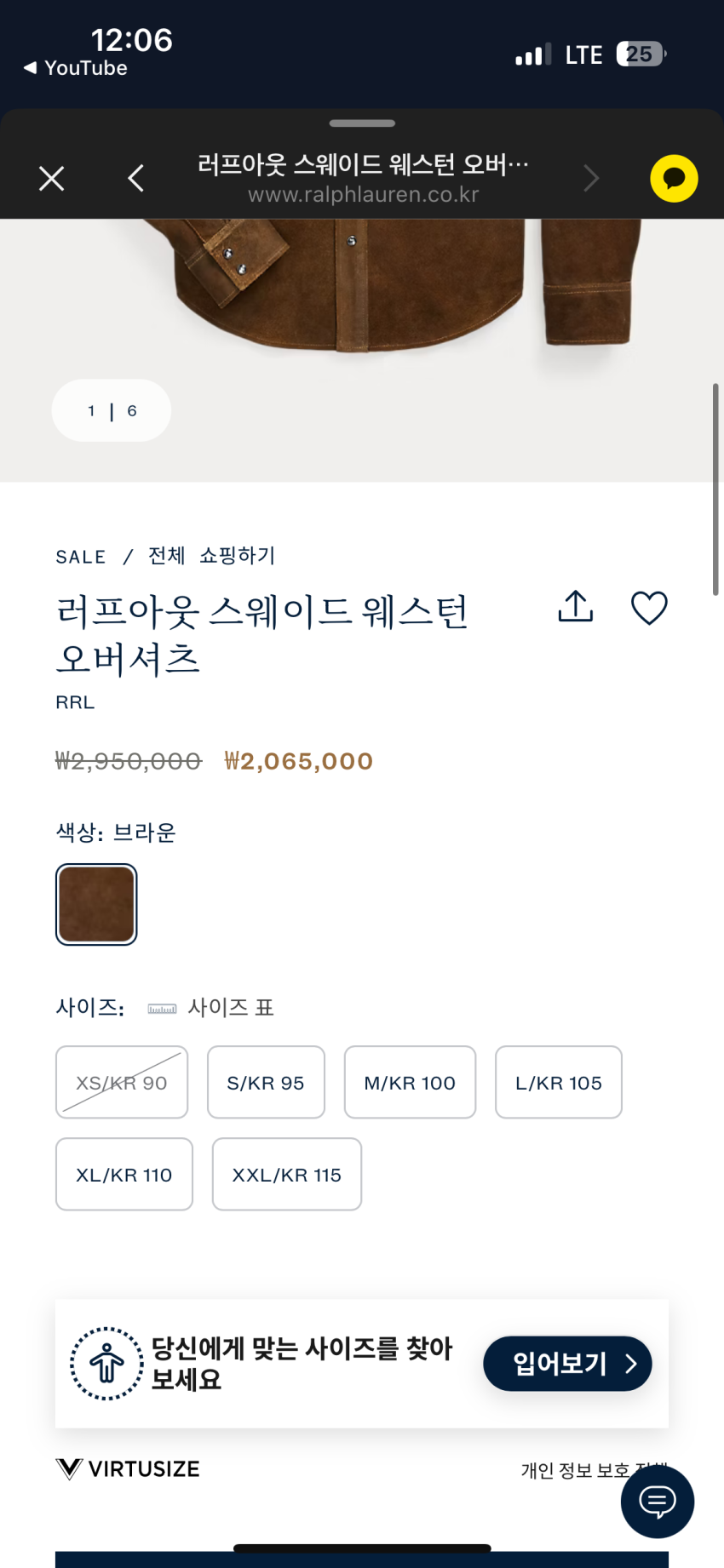Pick size XL/KR 110
This screenshot has height=1568, width=724.
[x=124, y=1175]
